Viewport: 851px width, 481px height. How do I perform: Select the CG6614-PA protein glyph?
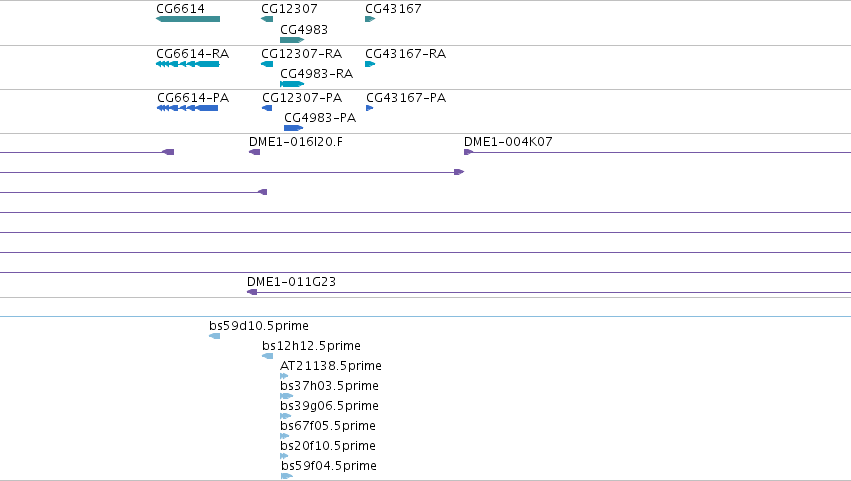(187, 108)
